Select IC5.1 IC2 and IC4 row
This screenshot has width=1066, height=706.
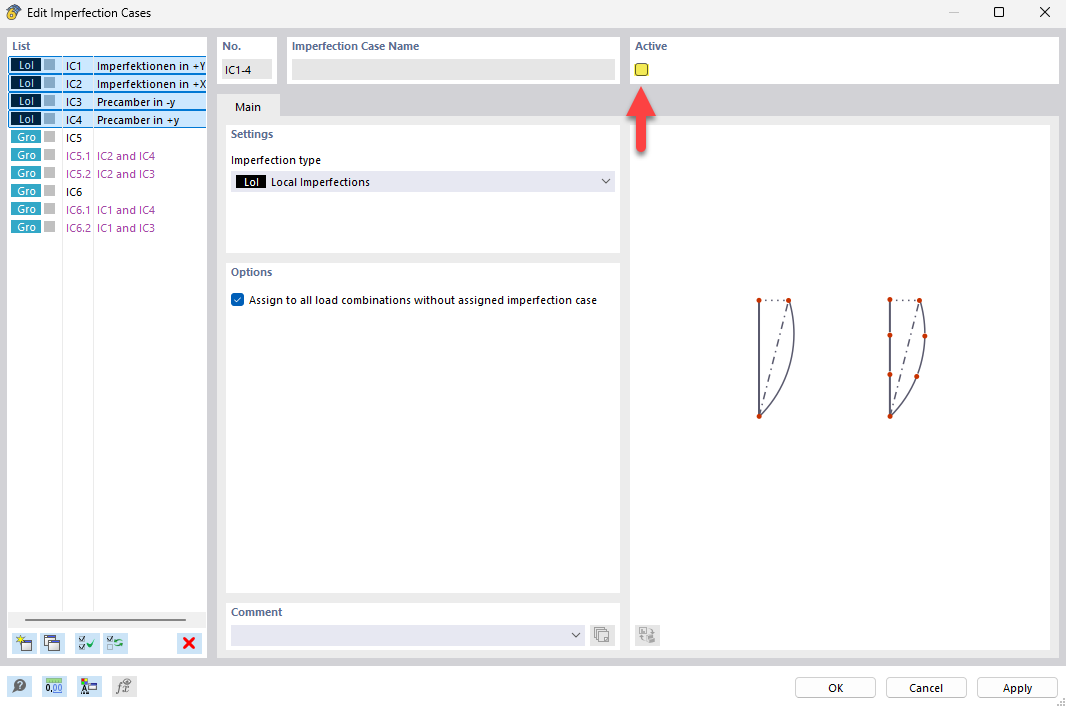tap(107, 156)
